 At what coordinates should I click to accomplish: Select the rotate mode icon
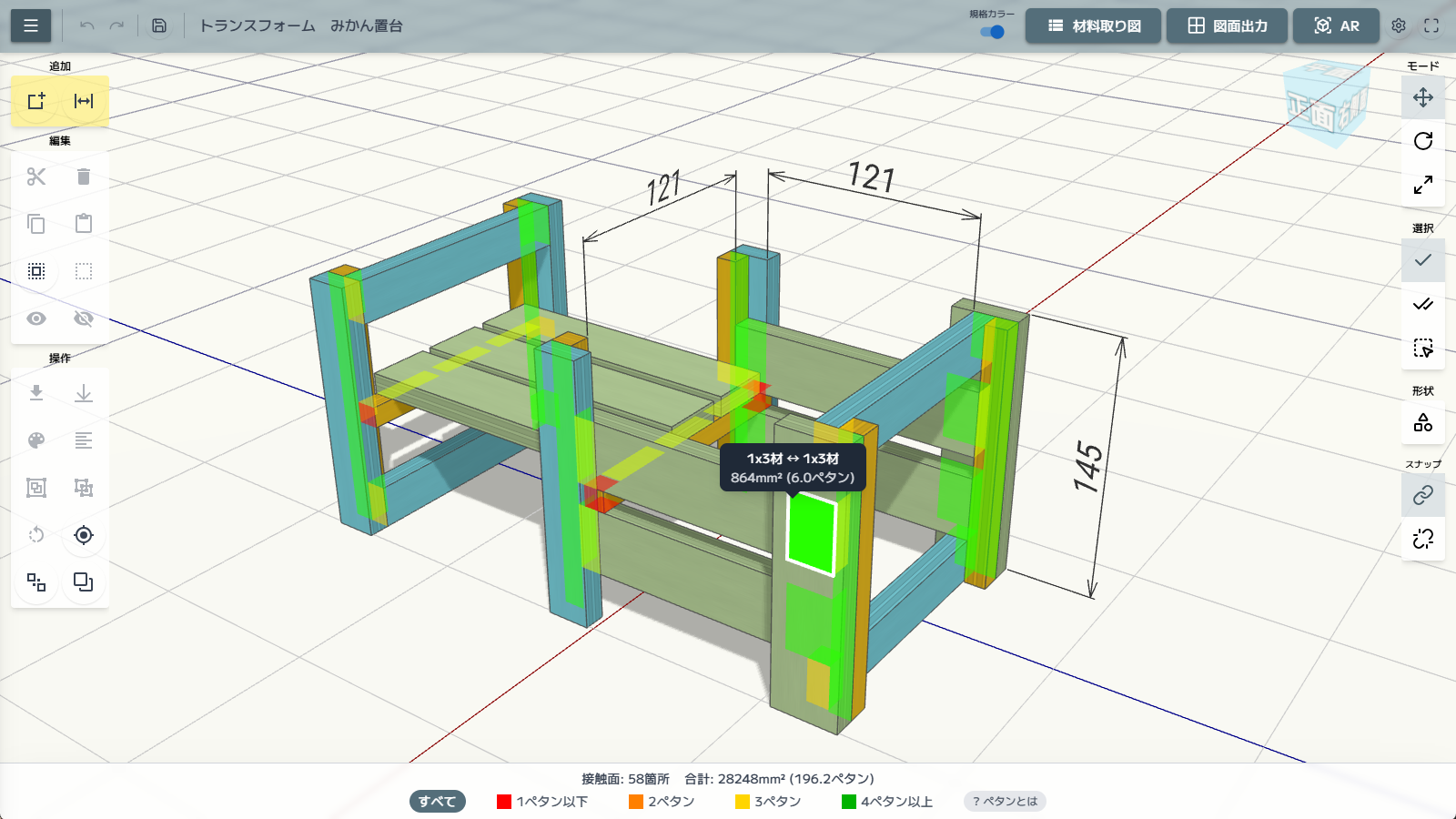tap(1423, 141)
